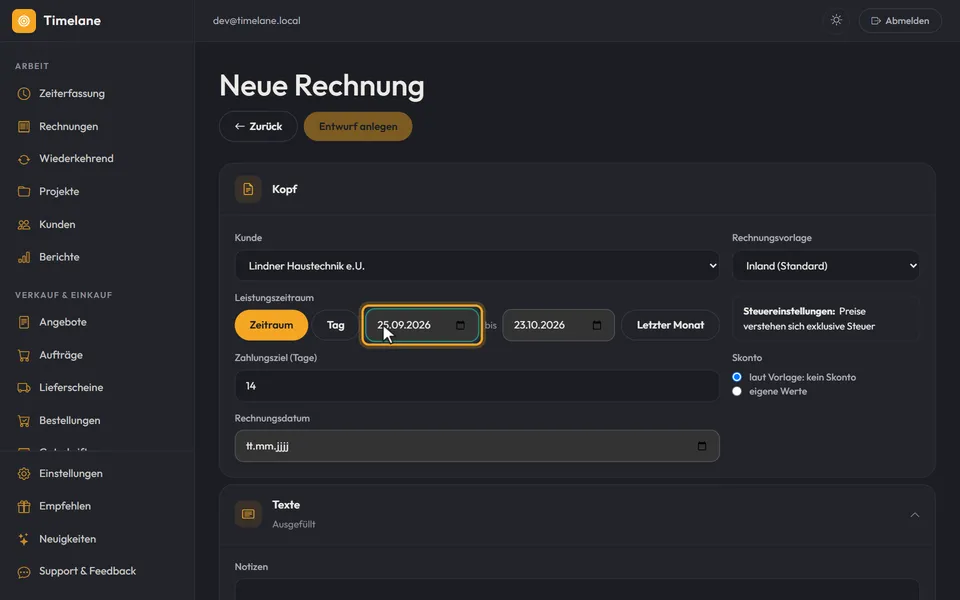960x600 pixels.
Task: Click the end date field 23.10.2026
Action: point(558,325)
